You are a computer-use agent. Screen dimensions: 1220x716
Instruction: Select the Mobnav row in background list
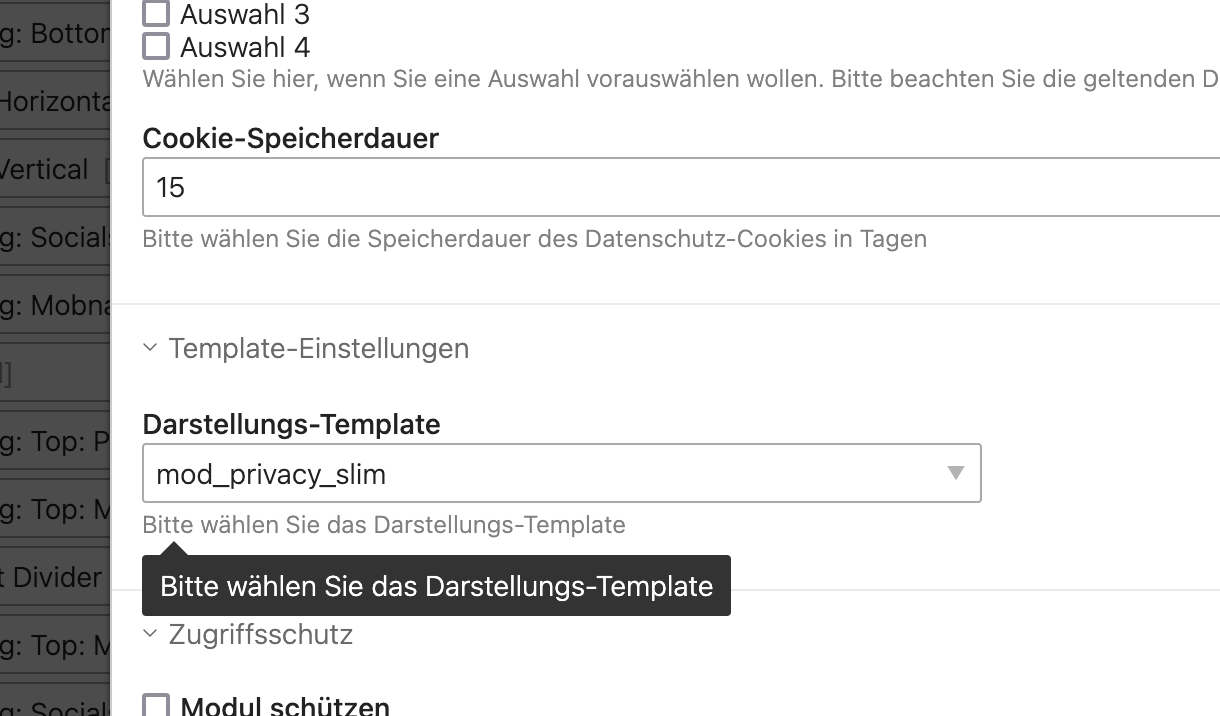click(54, 305)
